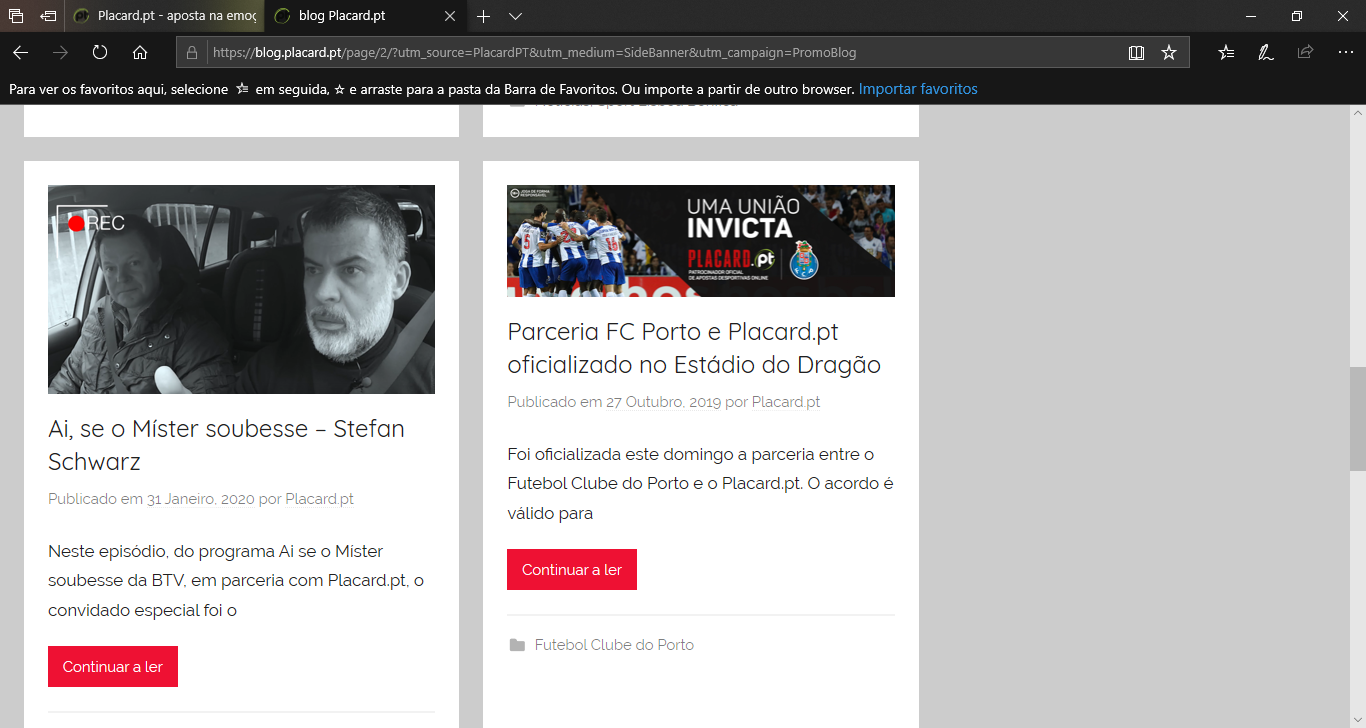Close the blog Placard.pt tab

tap(450, 16)
